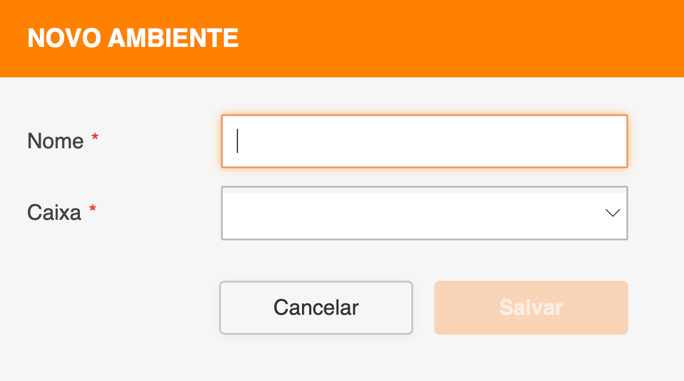Viewport: 684px width, 381px height.
Task: Dismiss the dialog with Cancelar
Action: point(316,308)
